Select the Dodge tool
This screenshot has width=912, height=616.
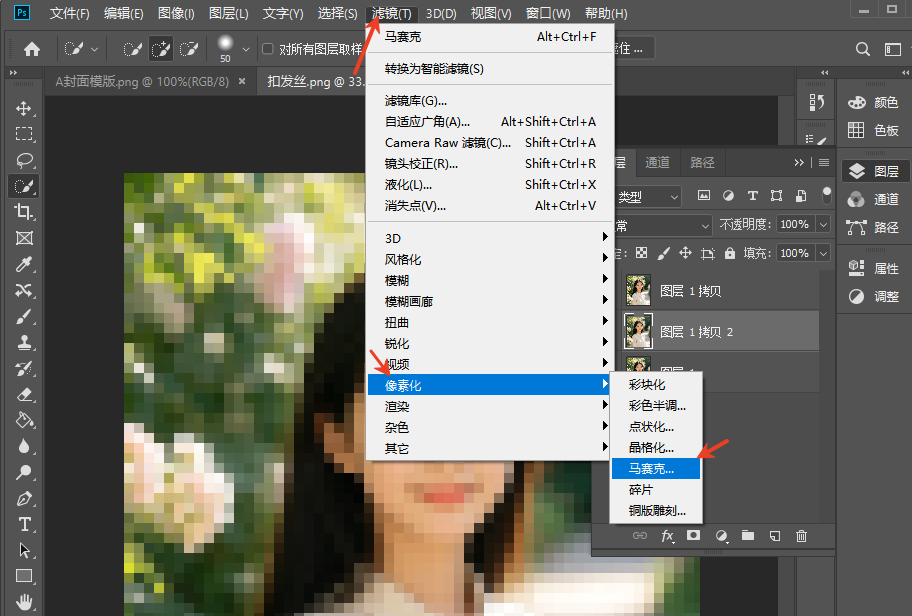coord(24,472)
